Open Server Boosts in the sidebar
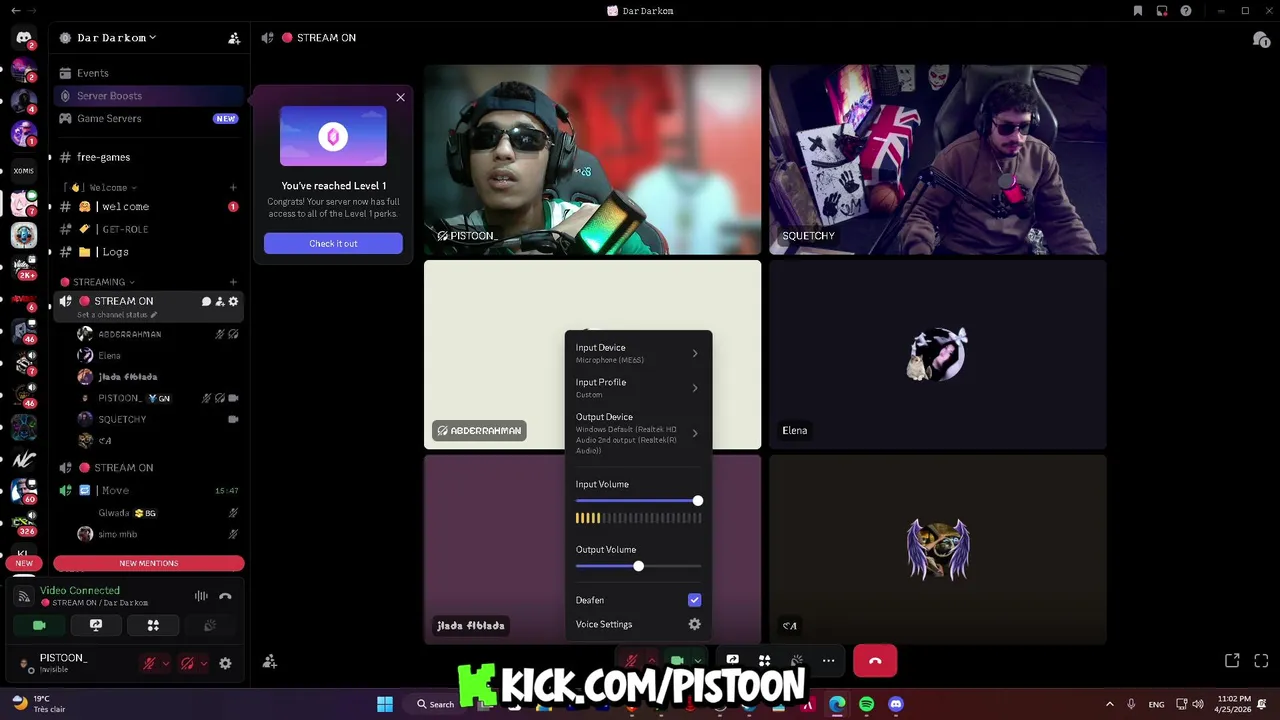This screenshot has width=1280, height=720. point(148,96)
